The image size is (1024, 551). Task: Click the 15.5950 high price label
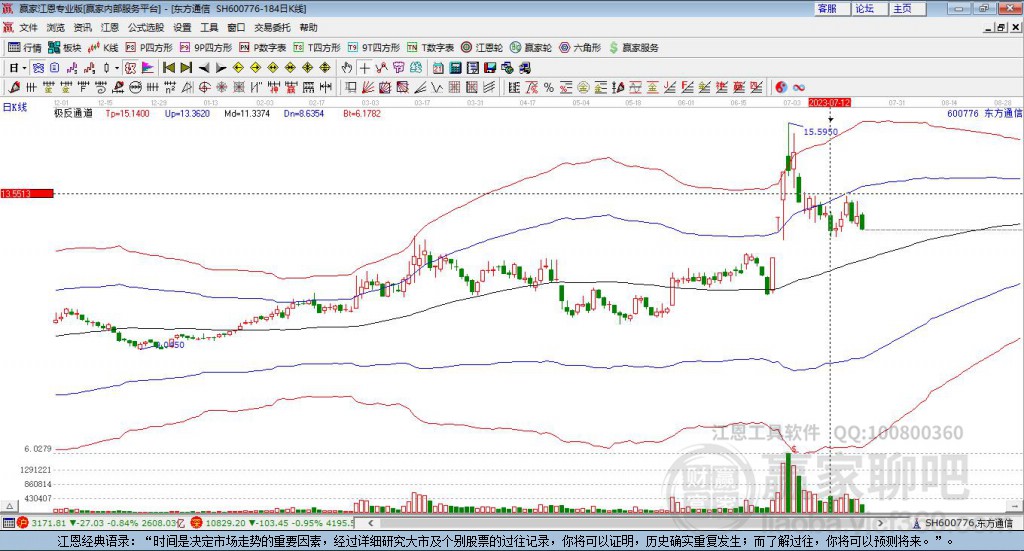(x=820, y=132)
